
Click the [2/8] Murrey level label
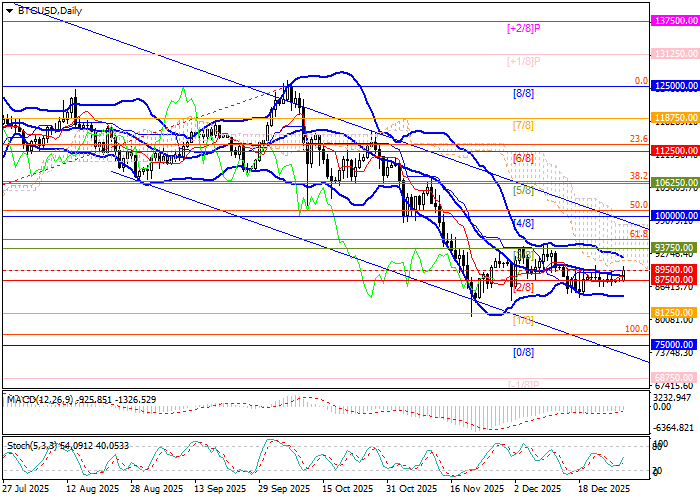coord(523,287)
